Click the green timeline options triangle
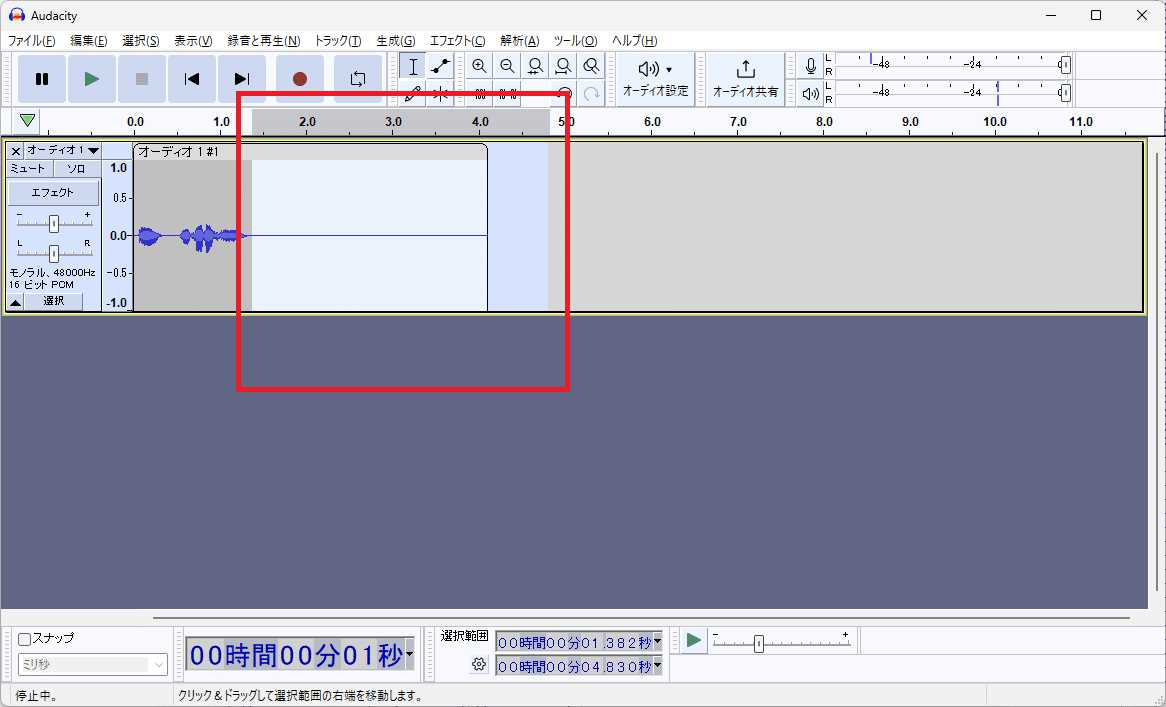 [x=28, y=120]
